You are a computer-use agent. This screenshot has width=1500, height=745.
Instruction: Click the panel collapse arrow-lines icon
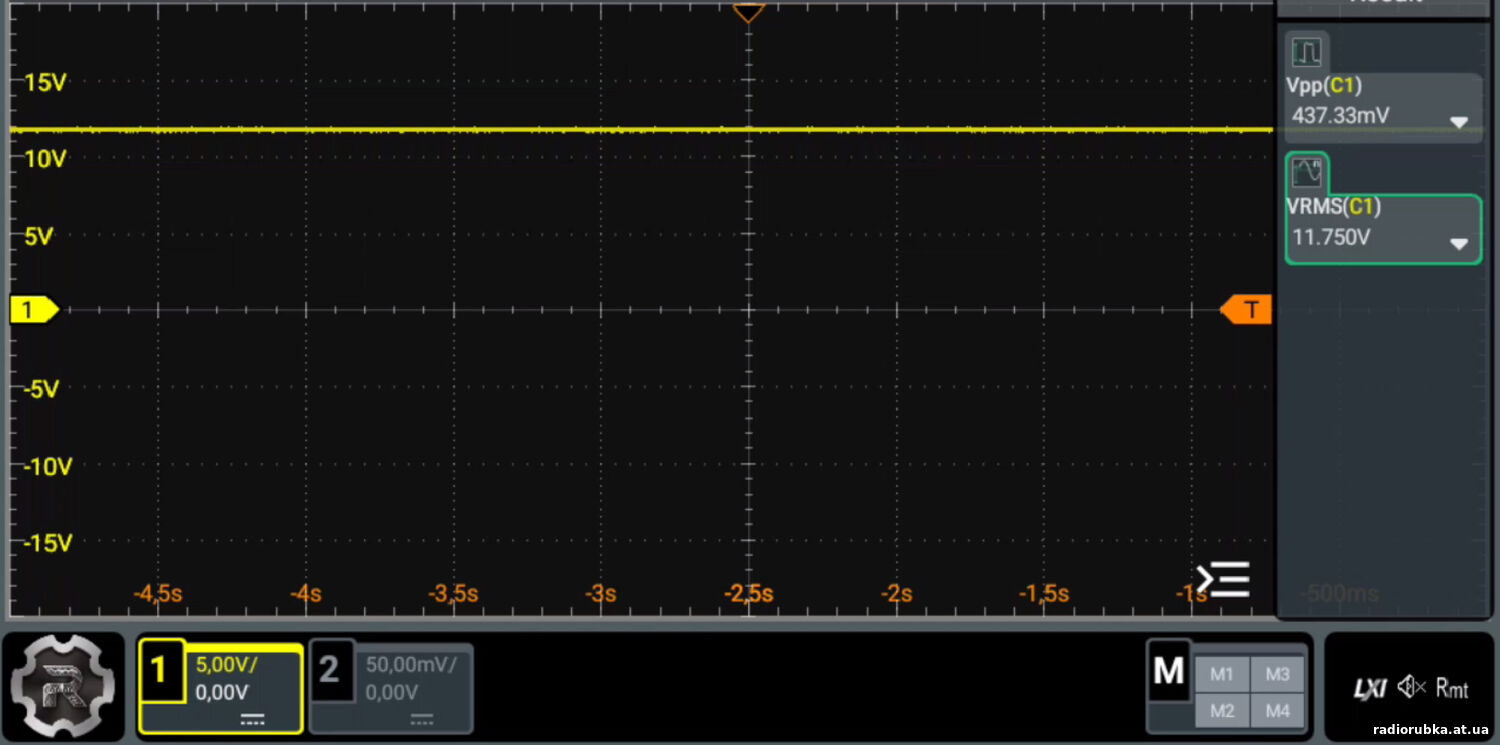coord(1224,579)
